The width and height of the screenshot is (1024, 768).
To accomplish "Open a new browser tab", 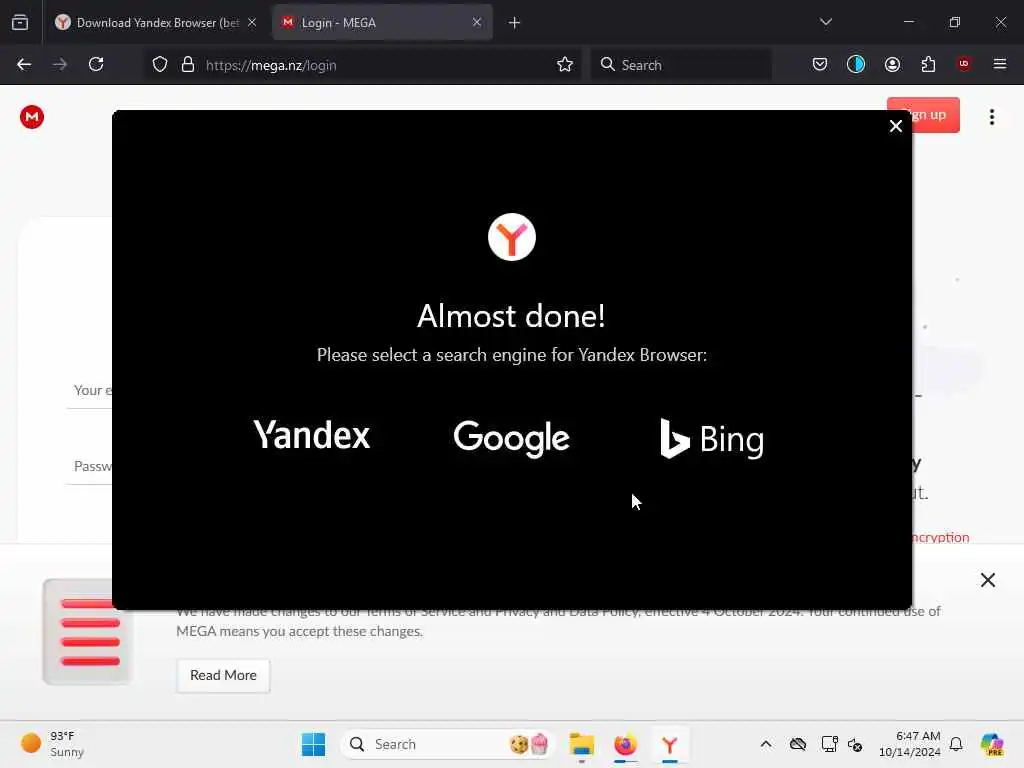I will coord(515,23).
